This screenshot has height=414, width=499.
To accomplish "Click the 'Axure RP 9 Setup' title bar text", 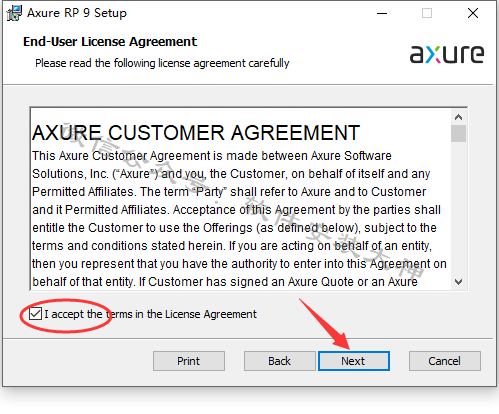I will pyautogui.click(x=77, y=13).
